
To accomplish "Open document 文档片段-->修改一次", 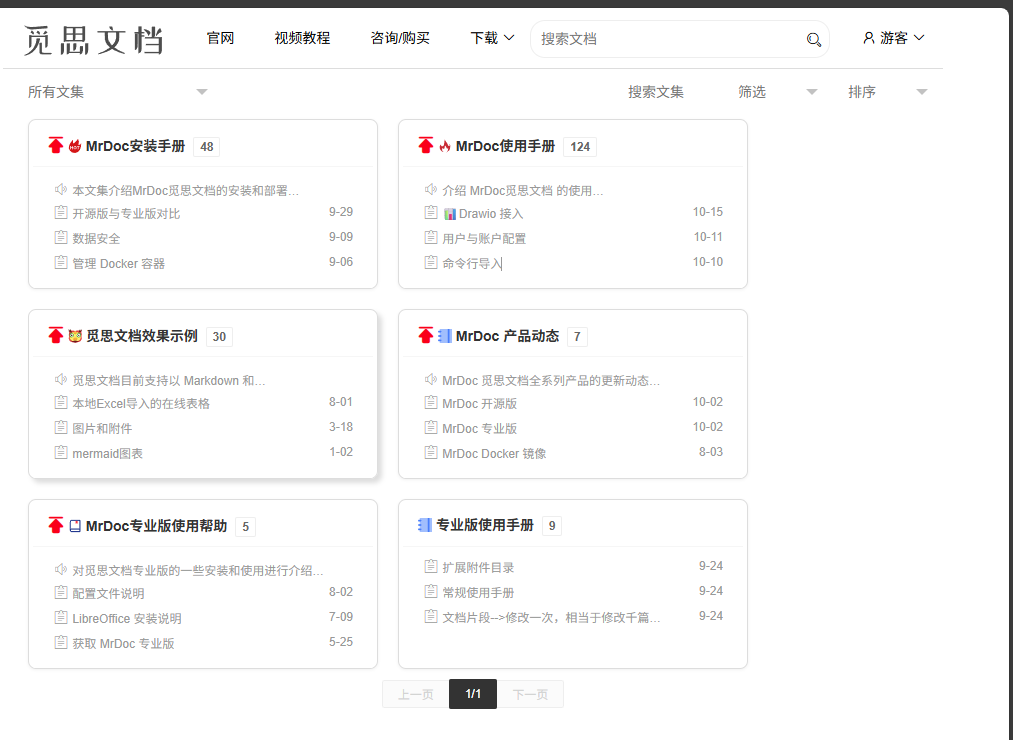I will 551,617.
